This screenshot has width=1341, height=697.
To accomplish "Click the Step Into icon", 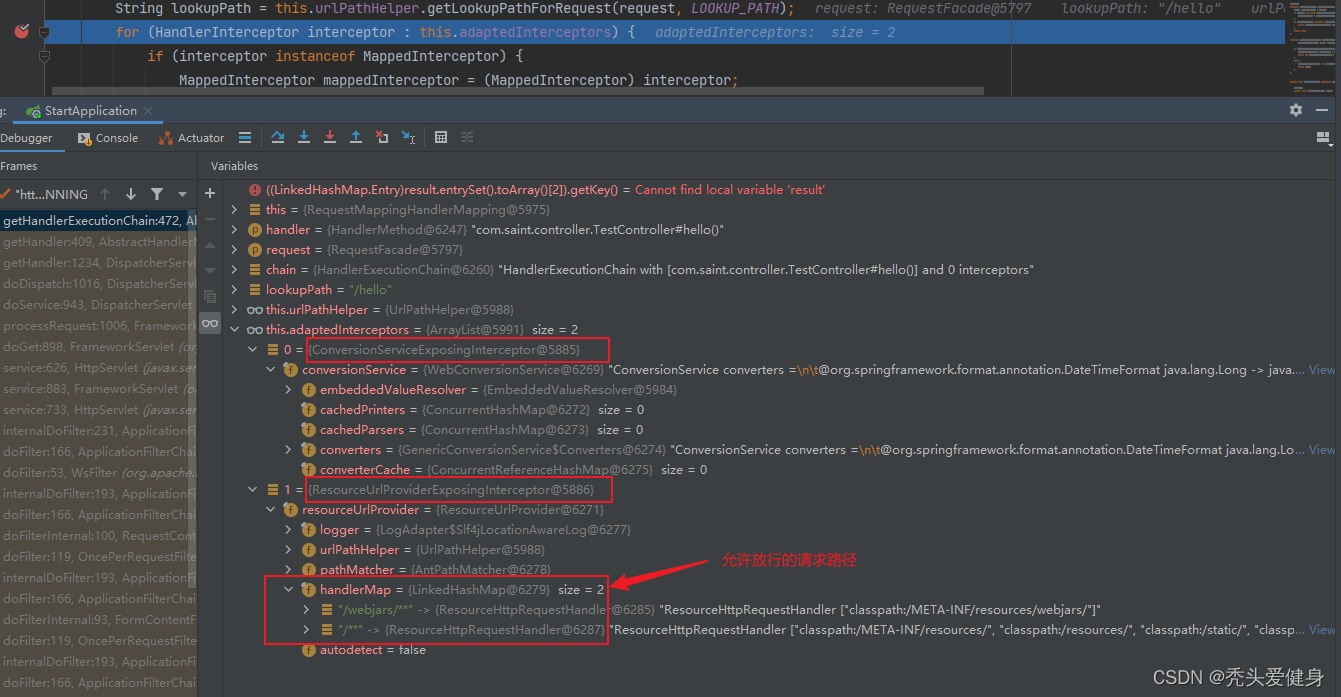I will tap(304, 138).
